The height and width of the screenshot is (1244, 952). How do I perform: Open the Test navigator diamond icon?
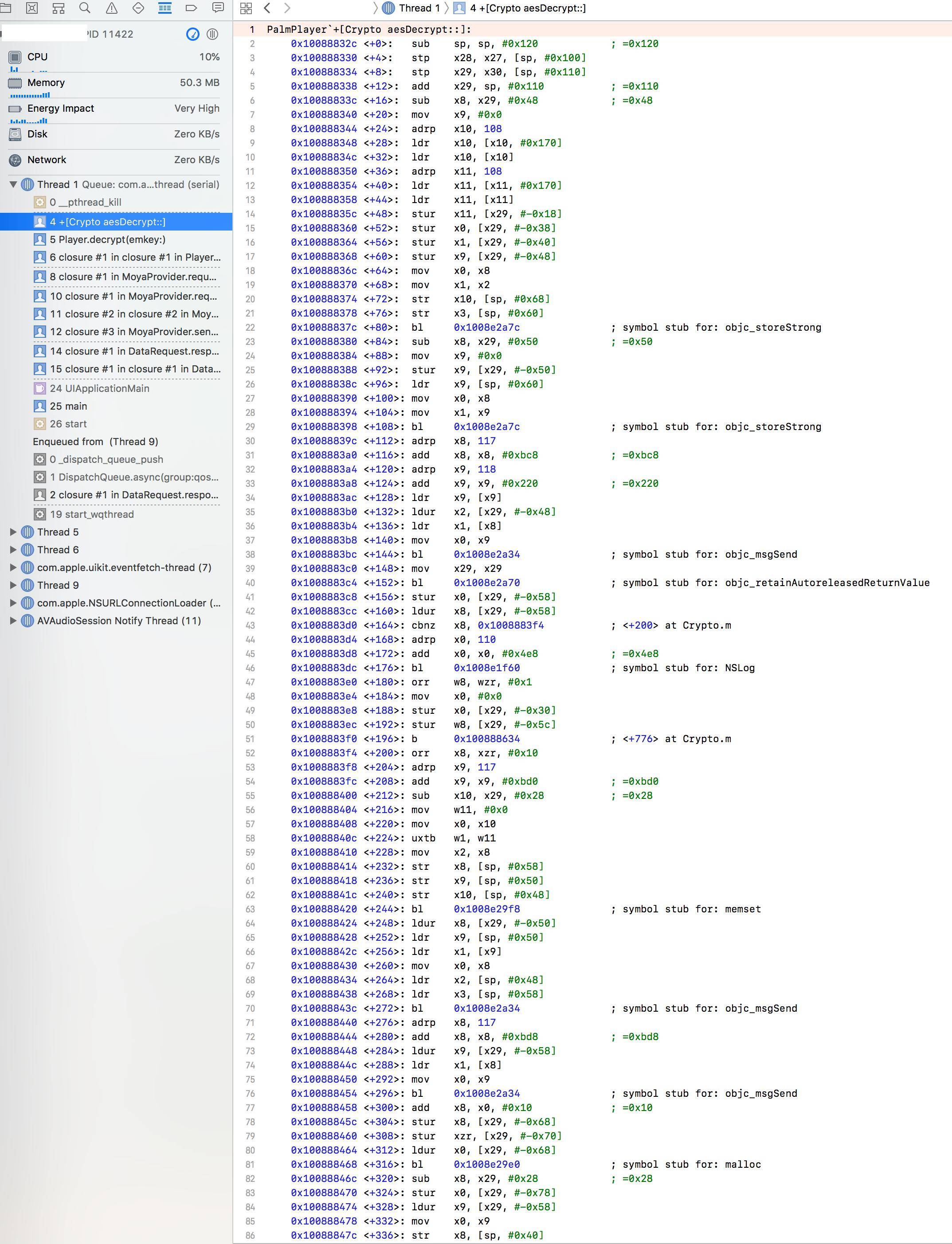(x=138, y=8)
